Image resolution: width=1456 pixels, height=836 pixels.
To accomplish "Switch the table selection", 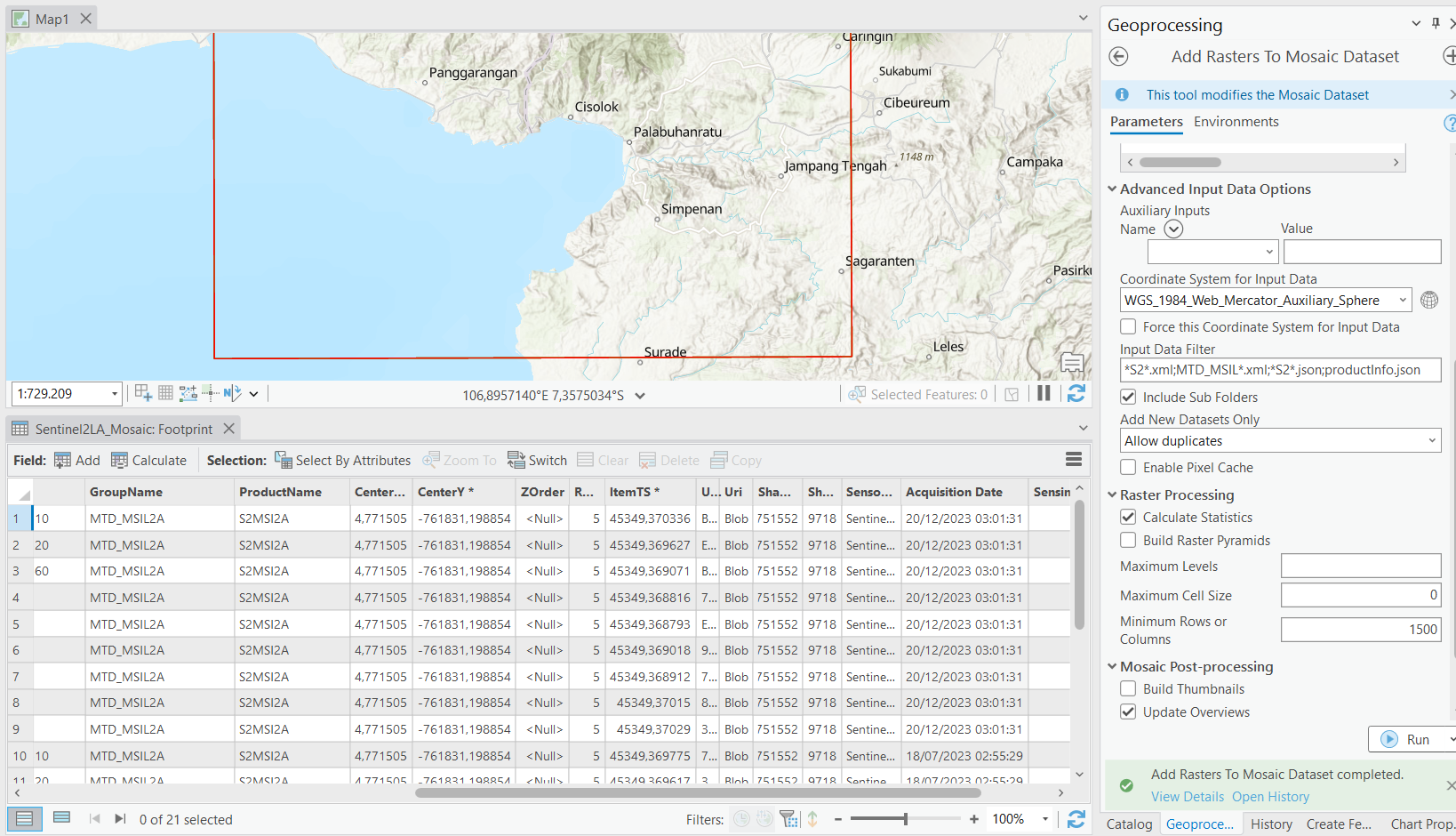I will (x=537, y=461).
